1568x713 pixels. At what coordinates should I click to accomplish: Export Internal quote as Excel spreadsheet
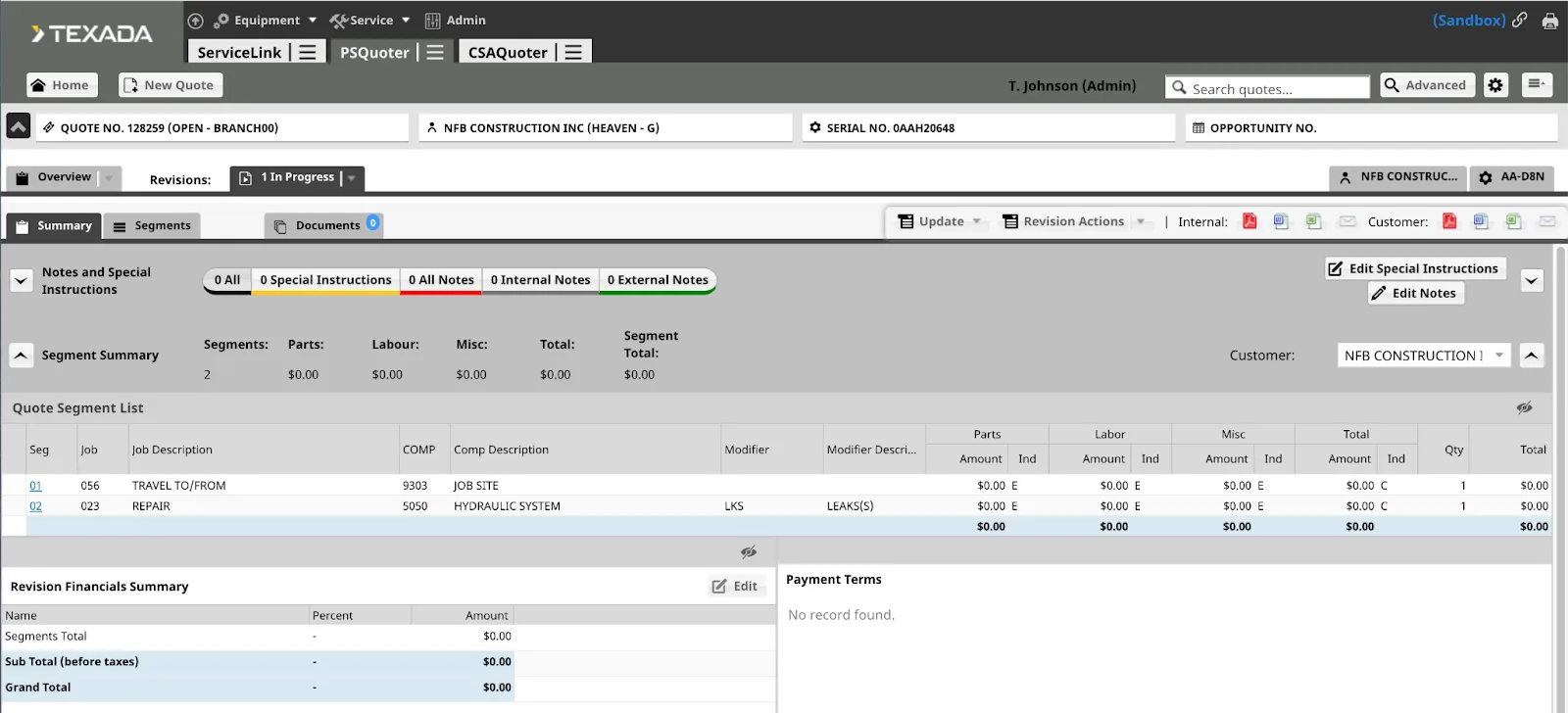pyautogui.click(x=1313, y=221)
